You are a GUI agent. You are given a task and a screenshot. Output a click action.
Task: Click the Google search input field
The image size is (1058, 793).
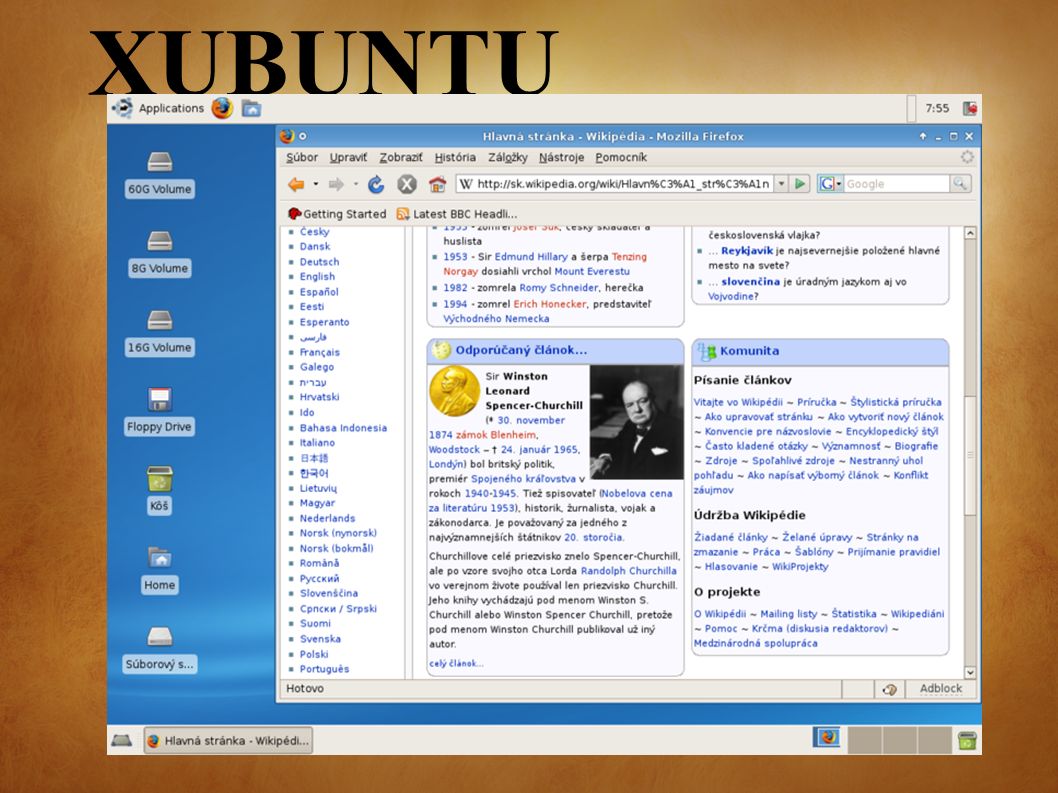point(897,184)
